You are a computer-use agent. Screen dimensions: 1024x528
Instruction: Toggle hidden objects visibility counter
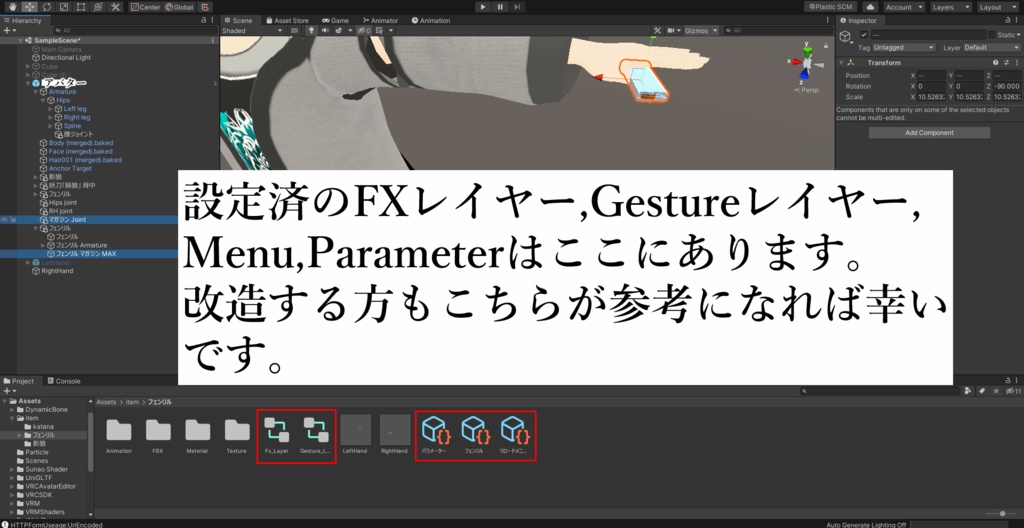tap(364, 30)
